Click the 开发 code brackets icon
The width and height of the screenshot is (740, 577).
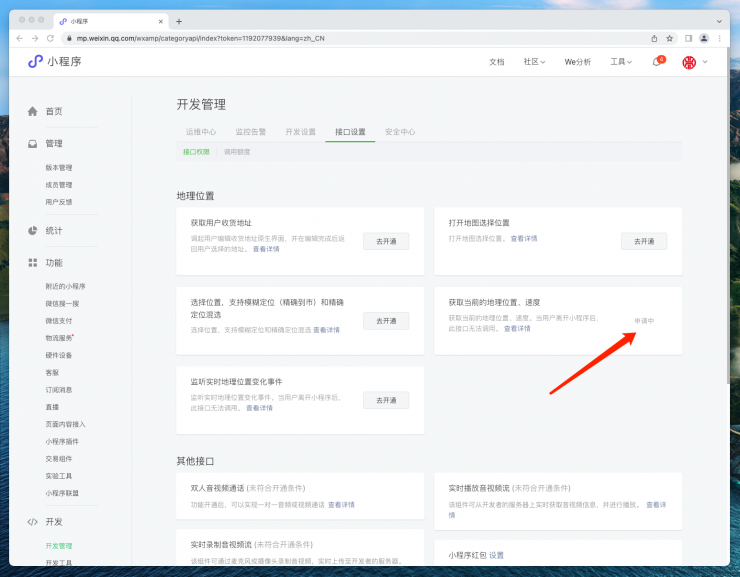[32, 522]
